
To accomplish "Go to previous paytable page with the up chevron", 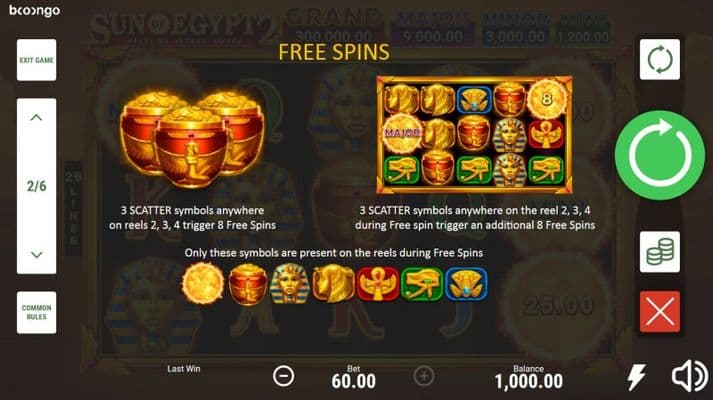I will coord(36,118).
